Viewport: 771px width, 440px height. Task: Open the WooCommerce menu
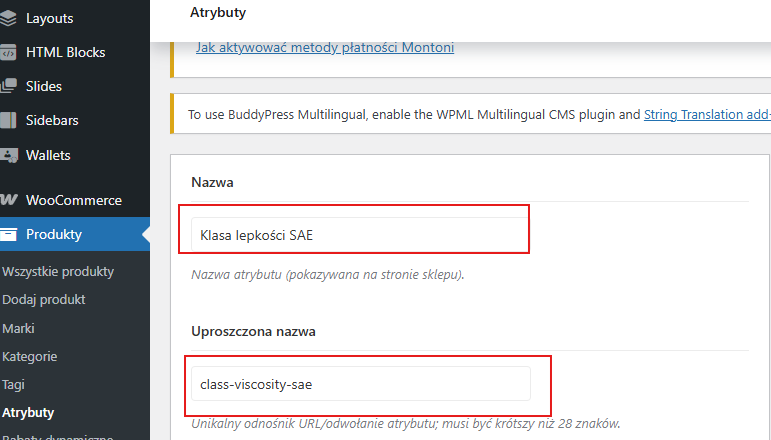75,200
